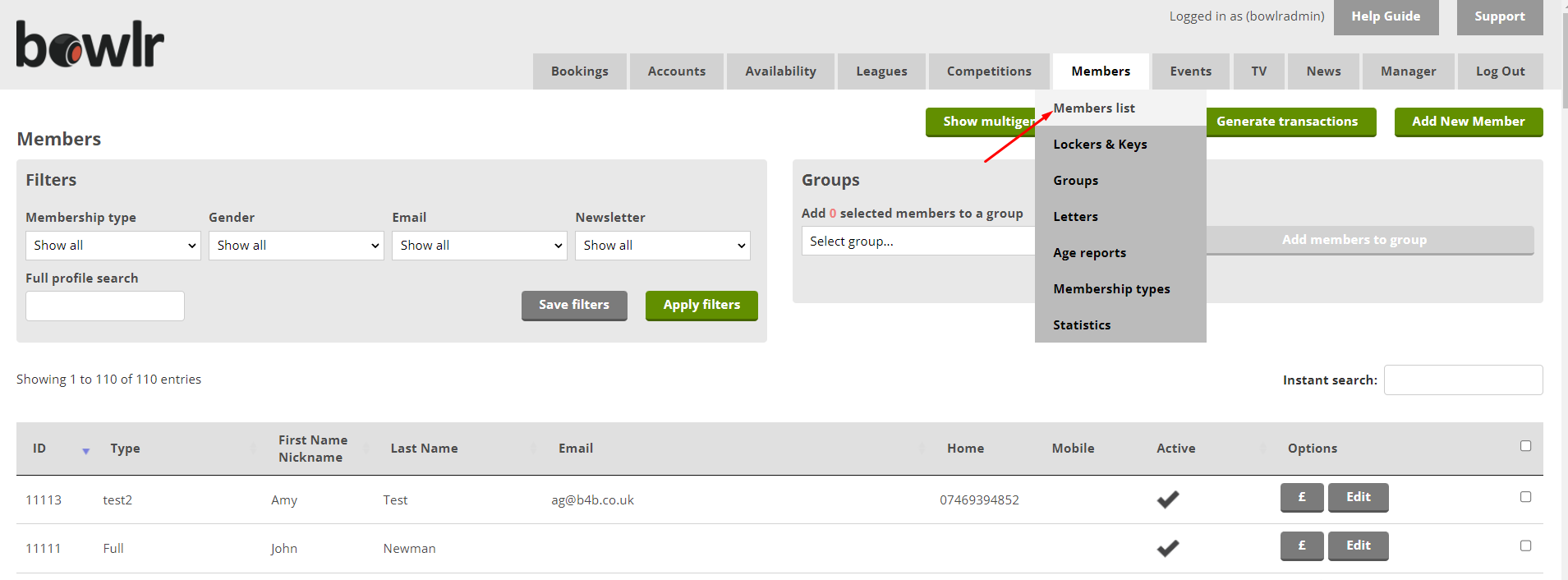This screenshot has height=580, width=1568.
Task: Open the Help Guide
Action: (1386, 16)
